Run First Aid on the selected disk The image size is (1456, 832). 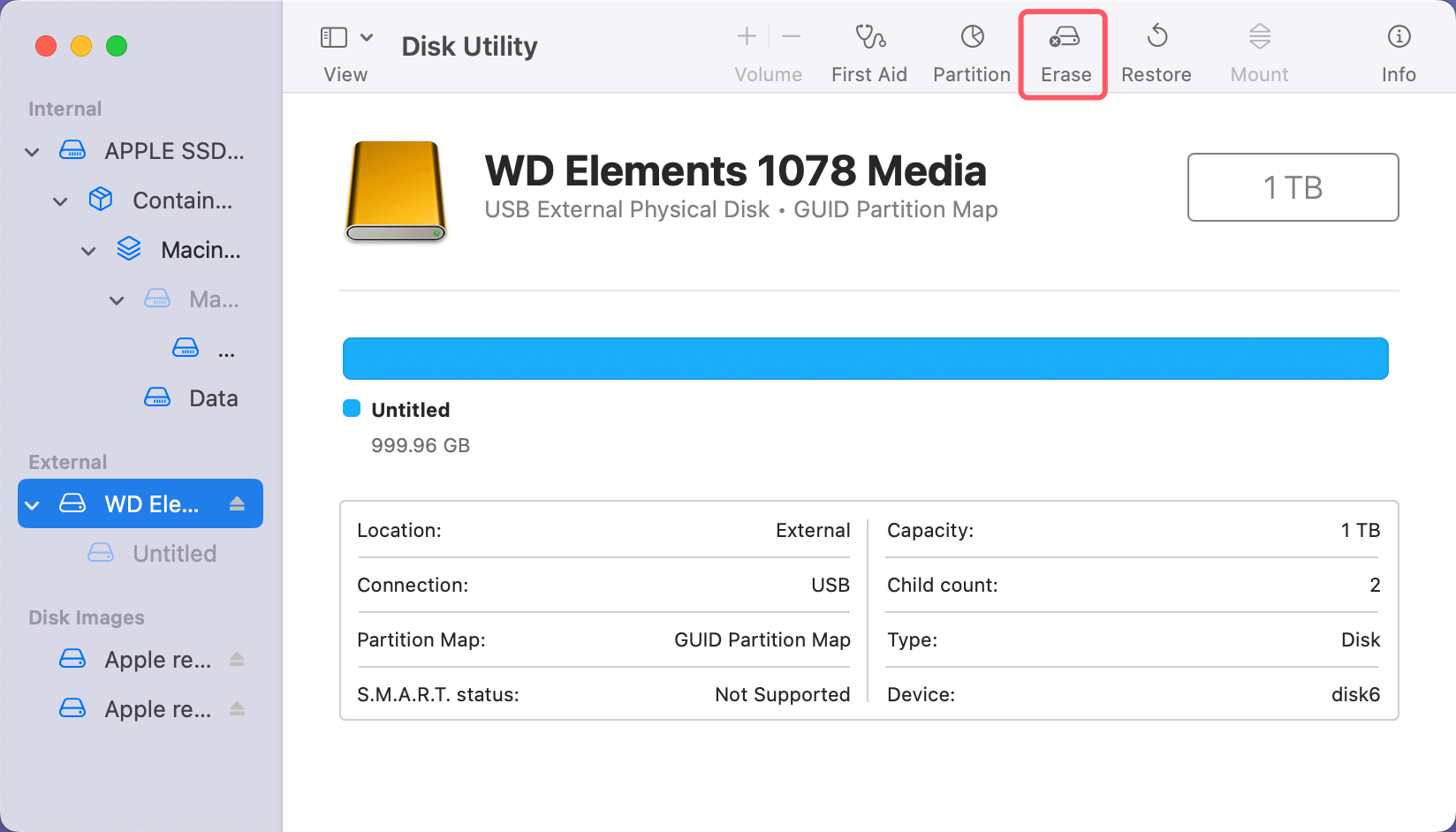869,49
